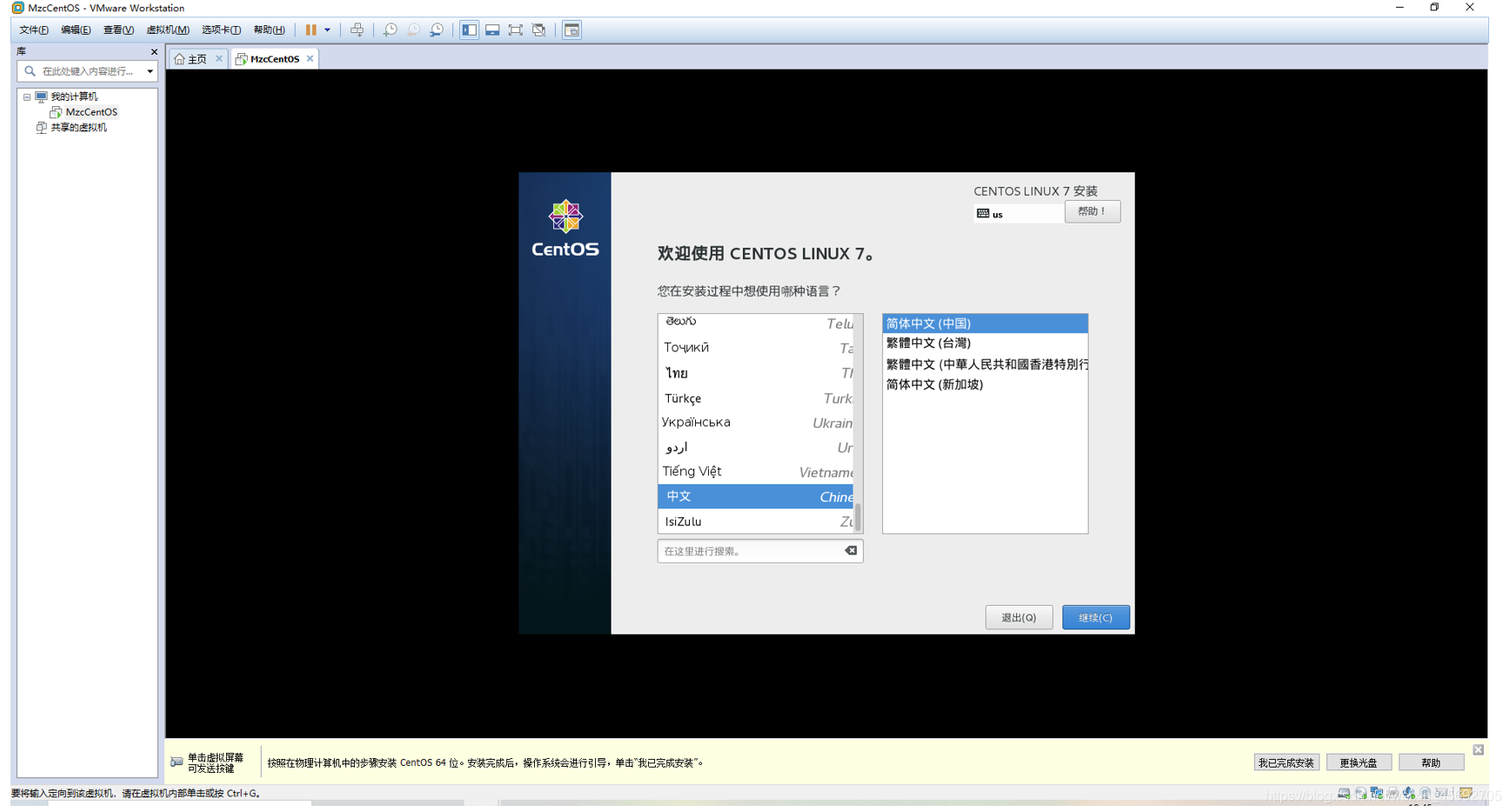Clear the language search with backspace icon
The height and width of the screenshot is (812, 1510).
(x=851, y=550)
